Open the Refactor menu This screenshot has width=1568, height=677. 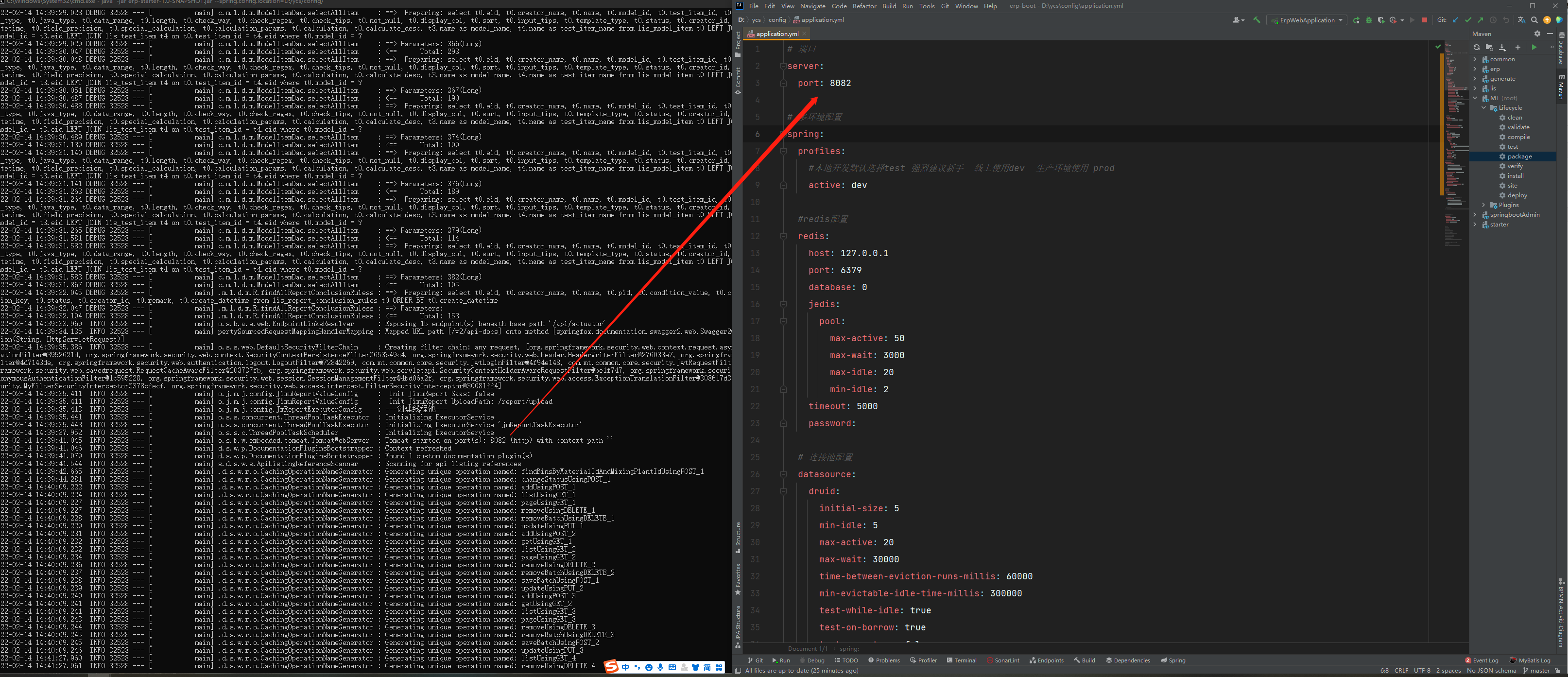pos(864,6)
